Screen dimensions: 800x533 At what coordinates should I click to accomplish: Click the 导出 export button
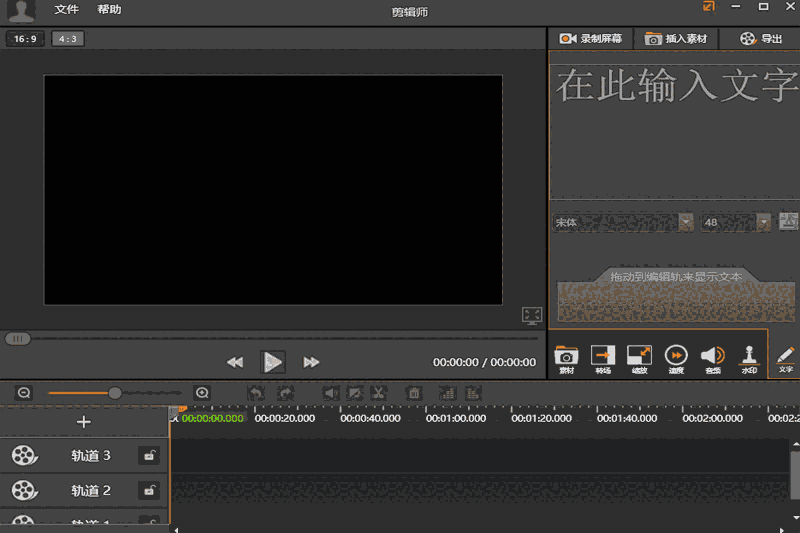pos(762,39)
